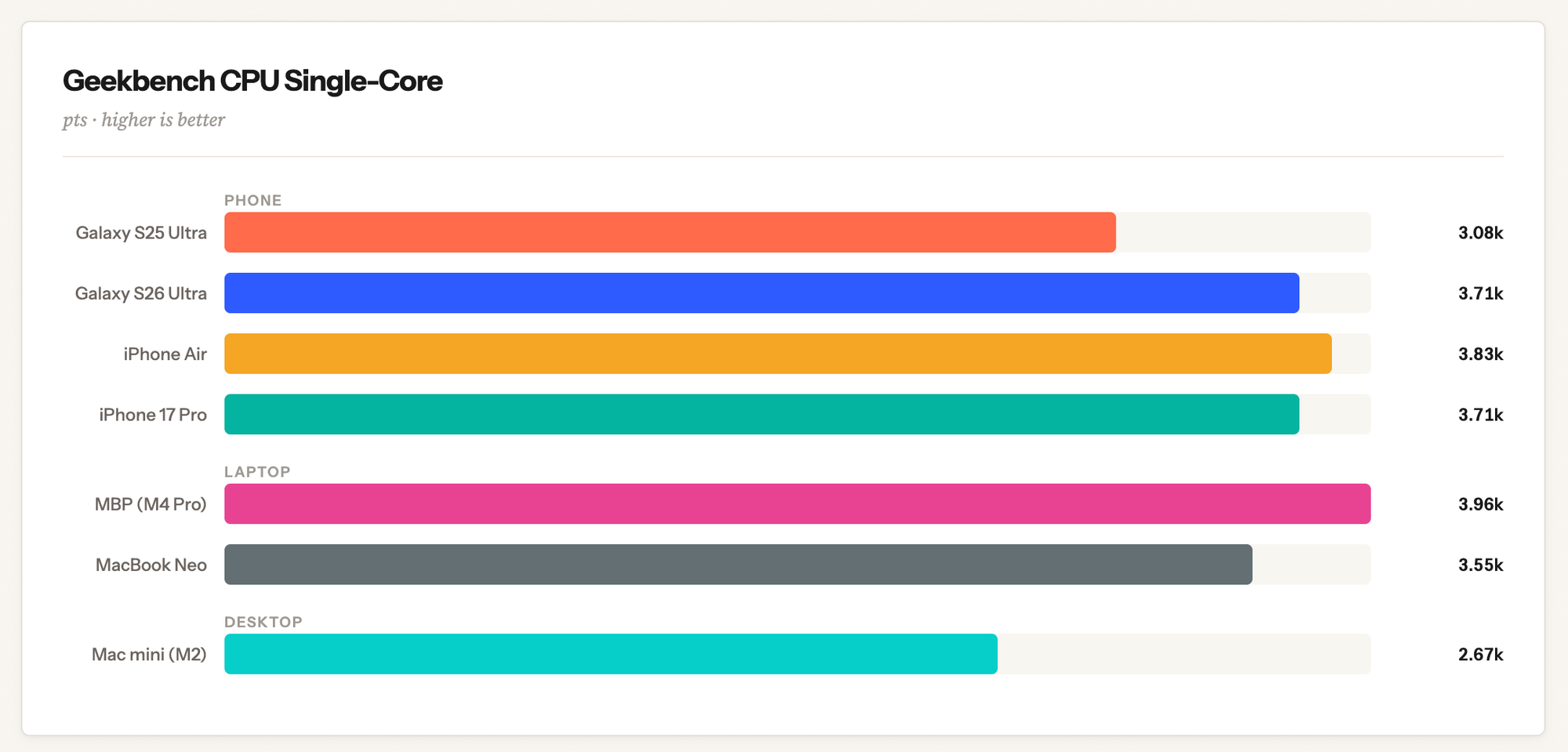This screenshot has height=752, width=1568.
Task: Select the teal-green iPhone 17 Pro bar
Action: (761, 414)
